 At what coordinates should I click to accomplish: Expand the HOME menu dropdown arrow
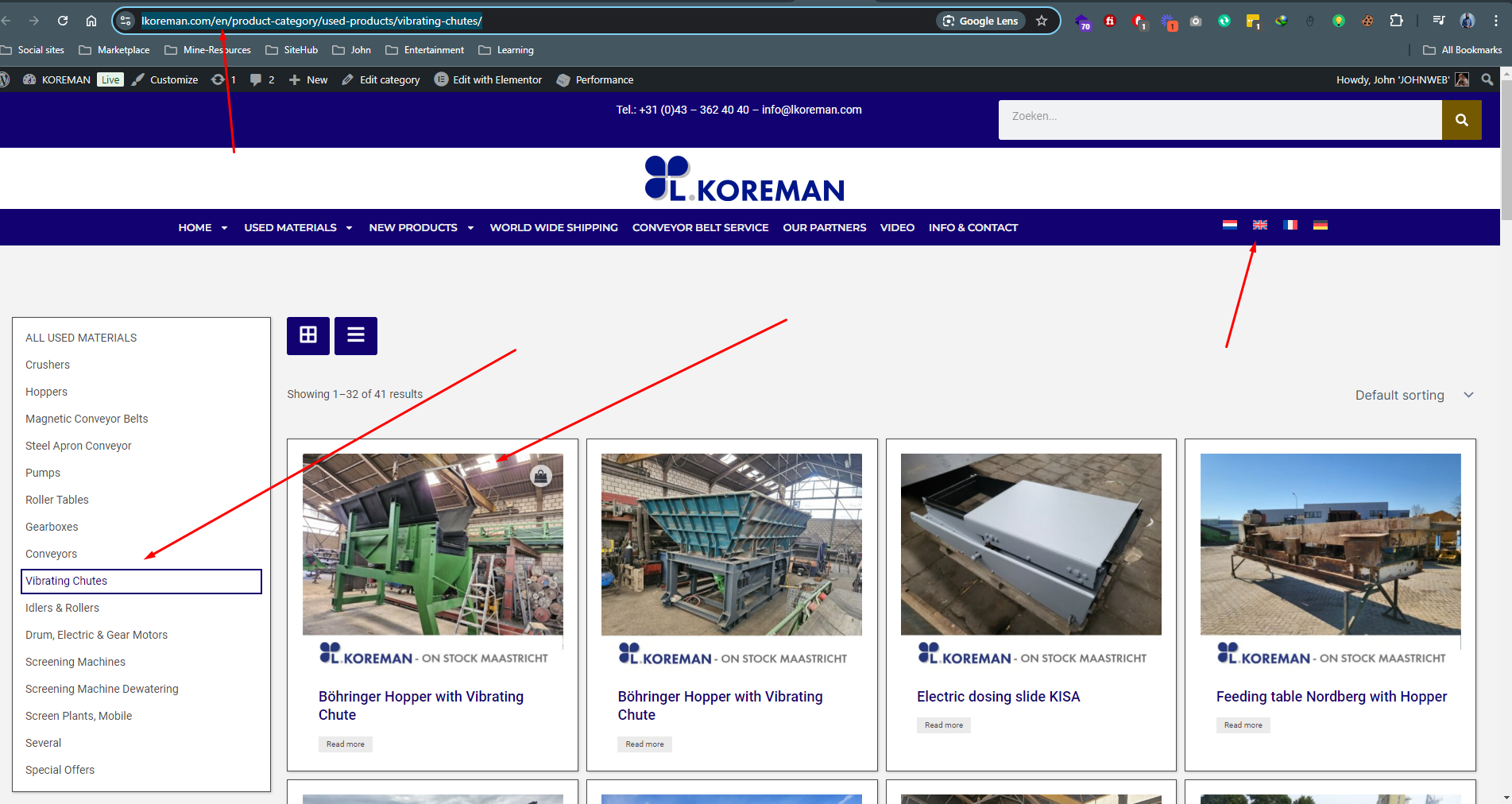point(224,228)
